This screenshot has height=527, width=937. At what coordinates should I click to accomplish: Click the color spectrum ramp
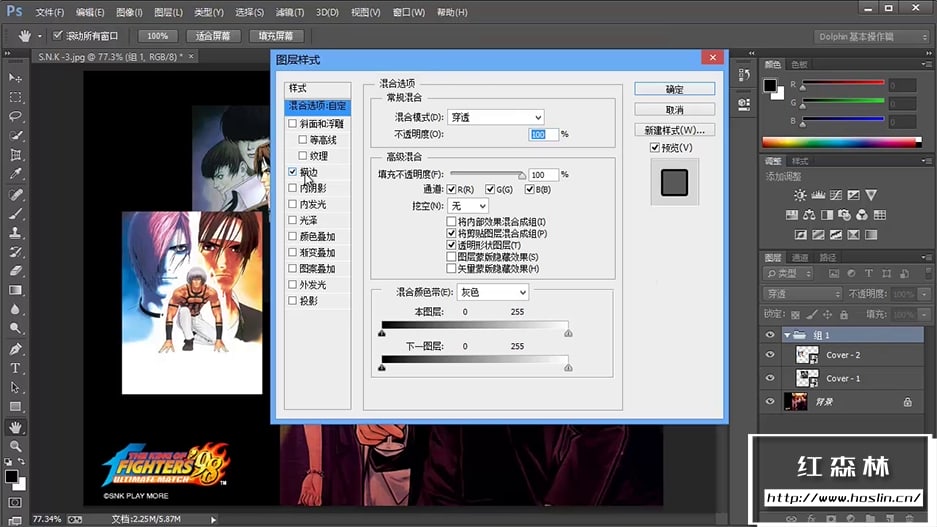(x=841, y=142)
